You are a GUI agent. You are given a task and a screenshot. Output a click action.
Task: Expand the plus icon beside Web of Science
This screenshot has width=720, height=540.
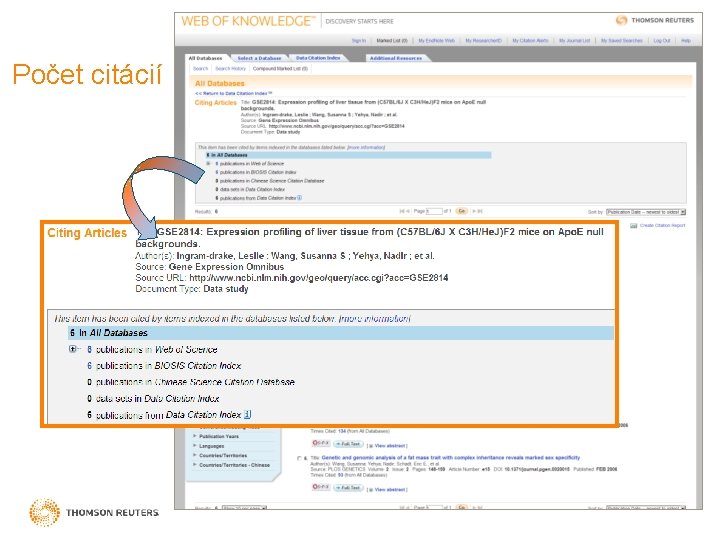point(73,349)
